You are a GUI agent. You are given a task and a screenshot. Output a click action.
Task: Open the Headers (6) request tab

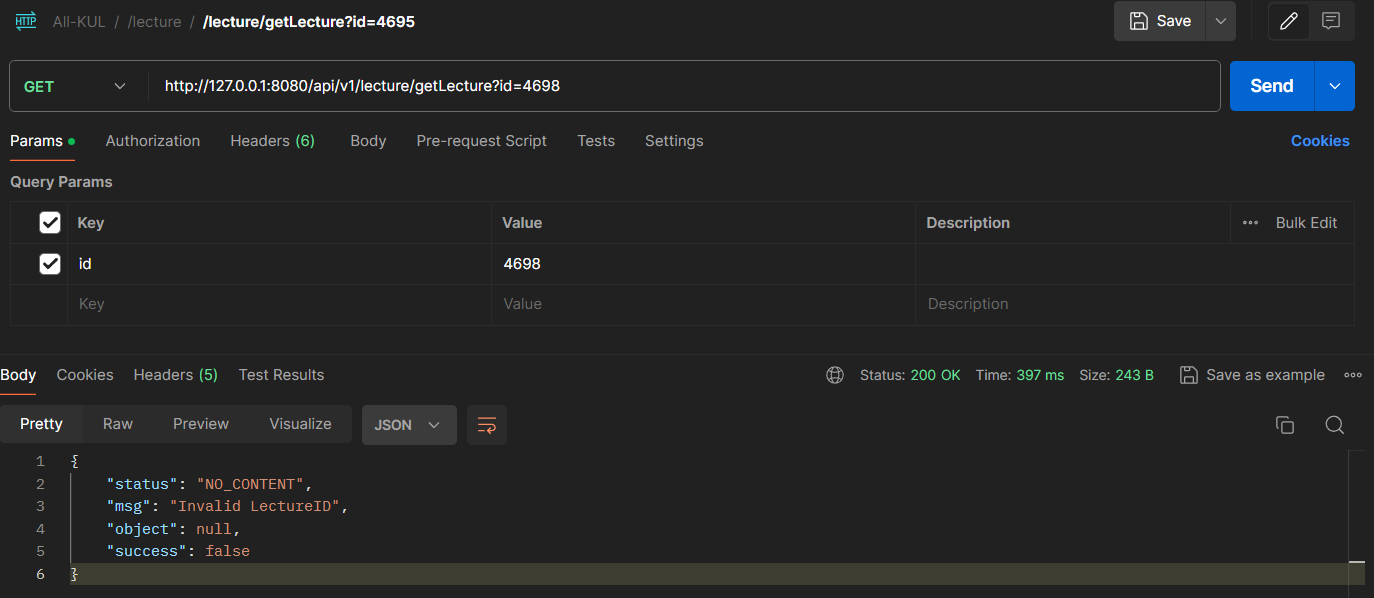click(273, 141)
